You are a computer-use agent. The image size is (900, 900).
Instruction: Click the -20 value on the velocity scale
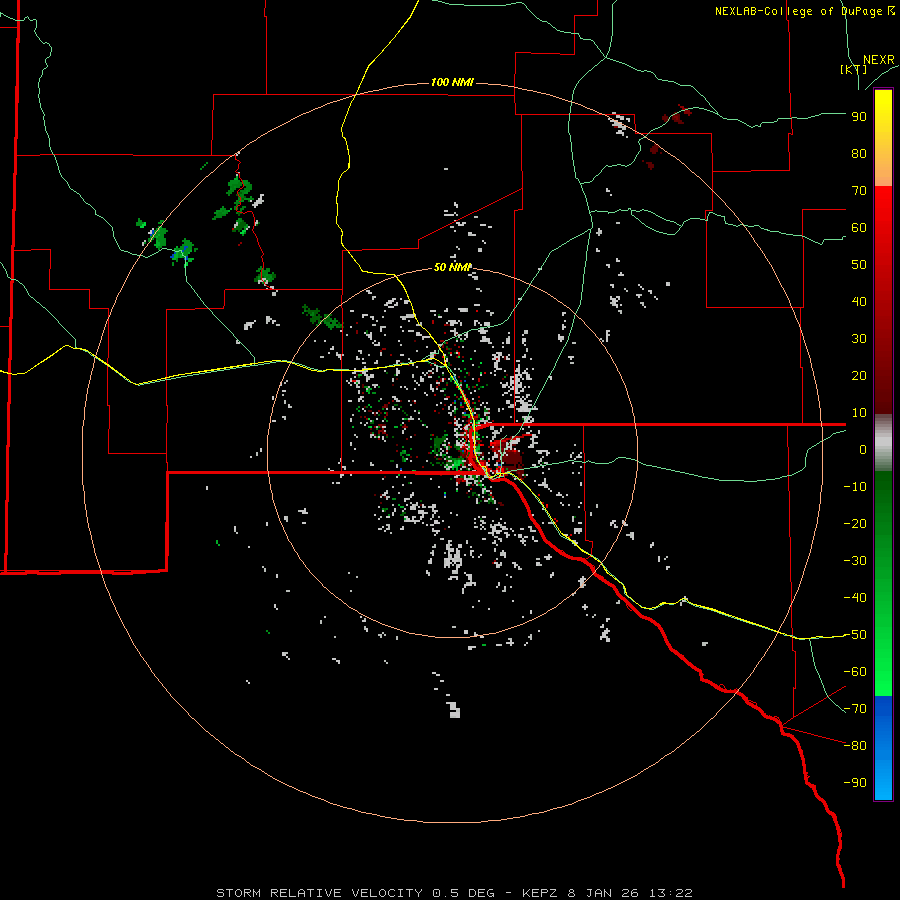click(x=855, y=523)
